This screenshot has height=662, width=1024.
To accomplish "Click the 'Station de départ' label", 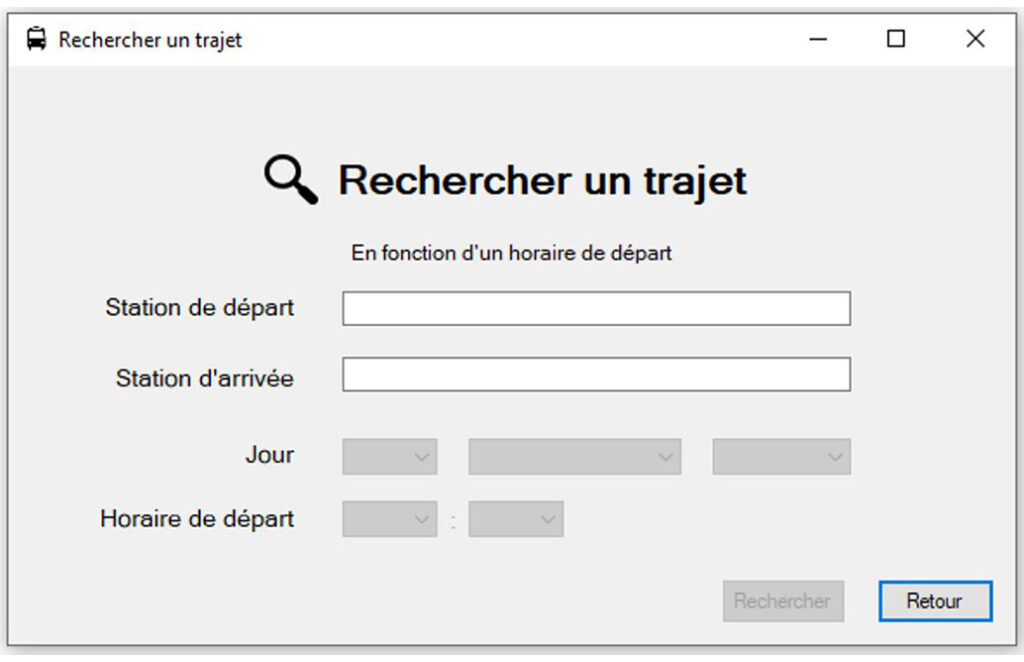I will click(200, 307).
